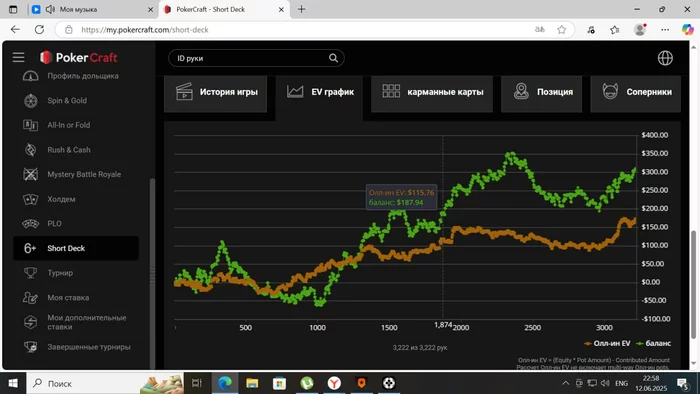Switch to EV график tab
Viewport: 700px width, 394px height.
point(319,93)
